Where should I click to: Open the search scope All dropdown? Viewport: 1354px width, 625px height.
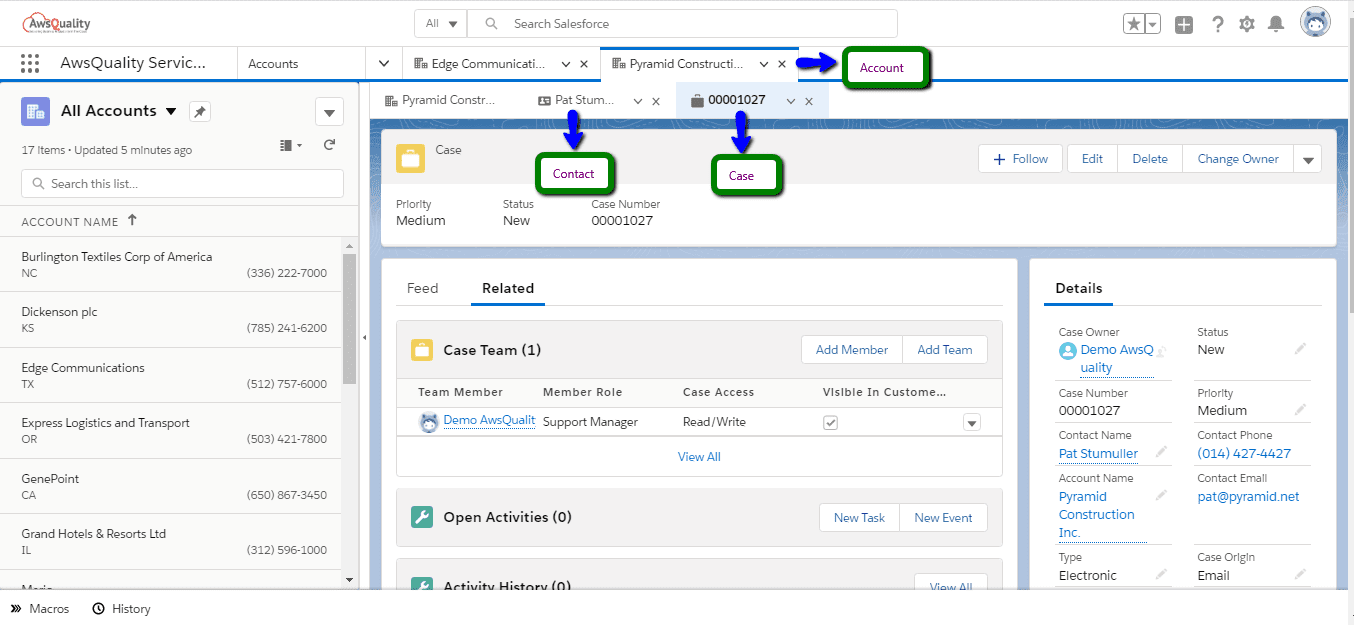coord(441,23)
